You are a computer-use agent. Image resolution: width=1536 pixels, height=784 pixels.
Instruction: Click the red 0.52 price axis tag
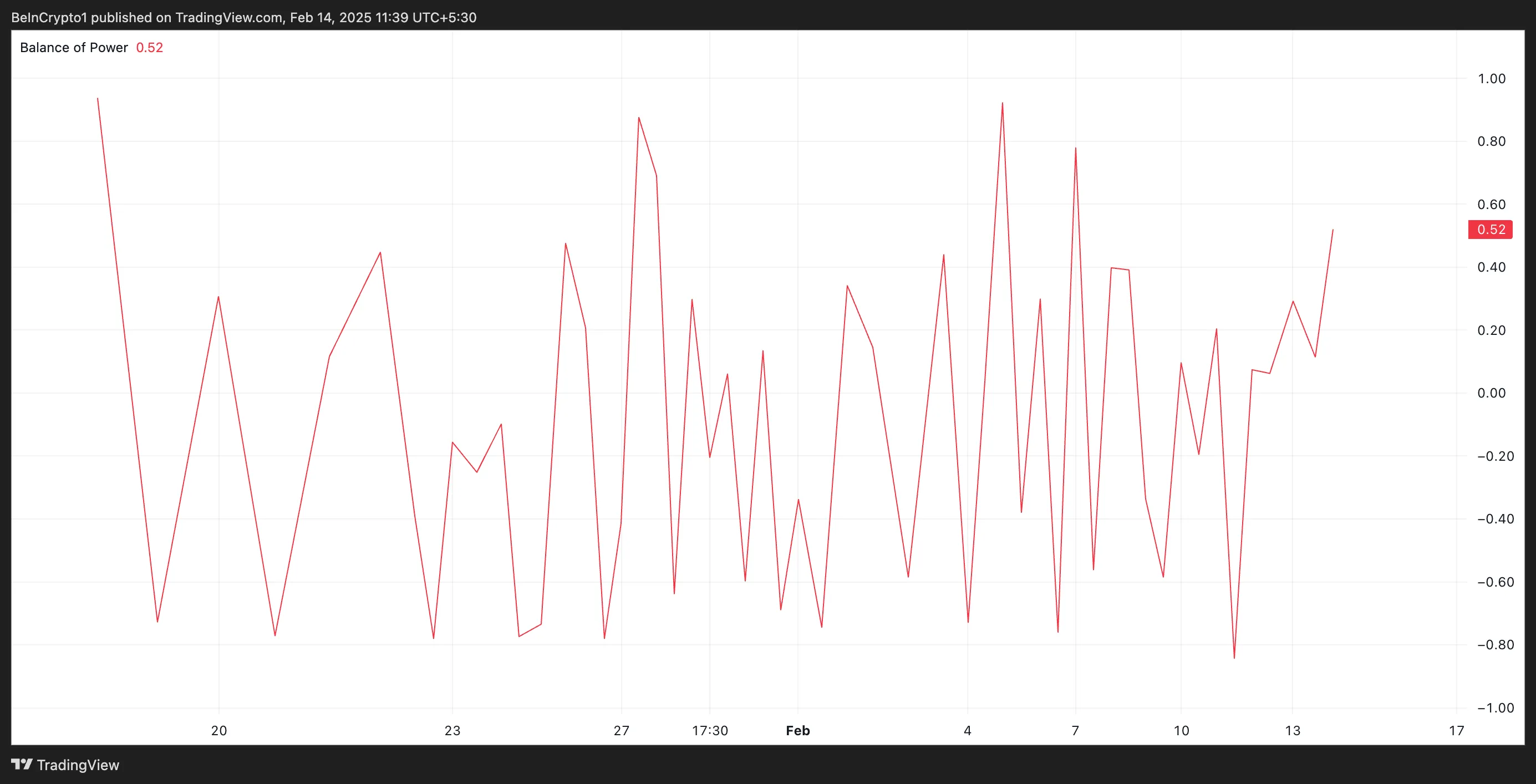point(1490,230)
